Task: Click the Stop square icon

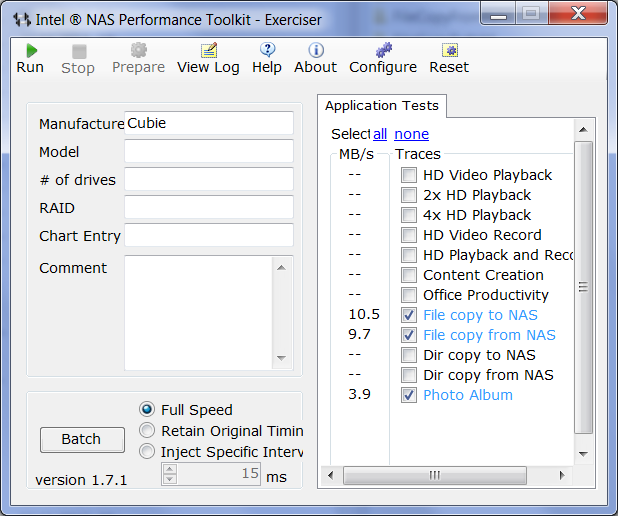Action: click(x=79, y=51)
